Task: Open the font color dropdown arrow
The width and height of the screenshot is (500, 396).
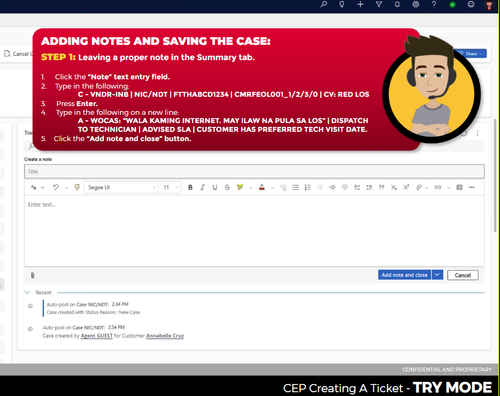Action: (272, 188)
